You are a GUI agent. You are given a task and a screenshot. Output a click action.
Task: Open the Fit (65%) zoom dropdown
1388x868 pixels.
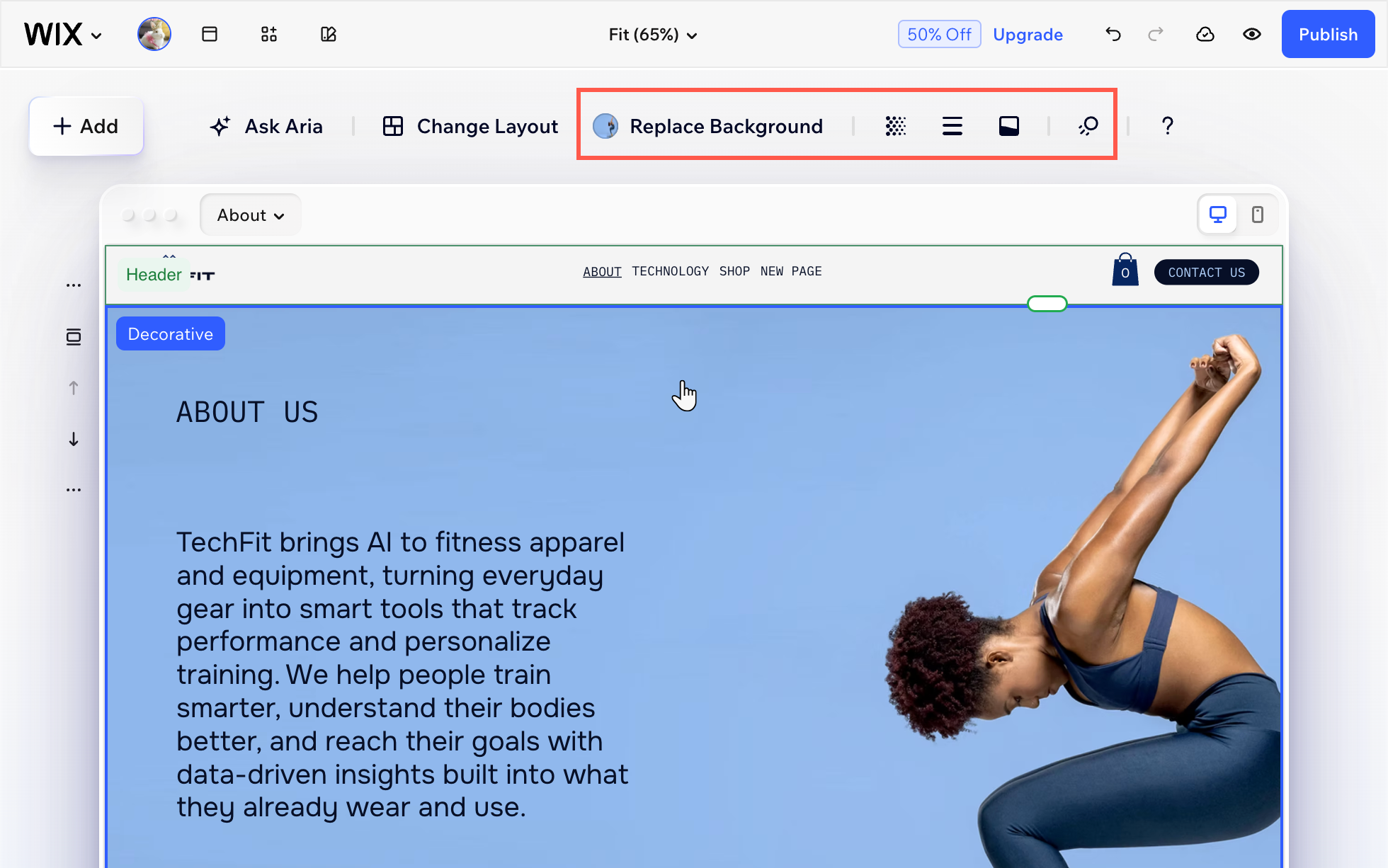(x=652, y=35)
